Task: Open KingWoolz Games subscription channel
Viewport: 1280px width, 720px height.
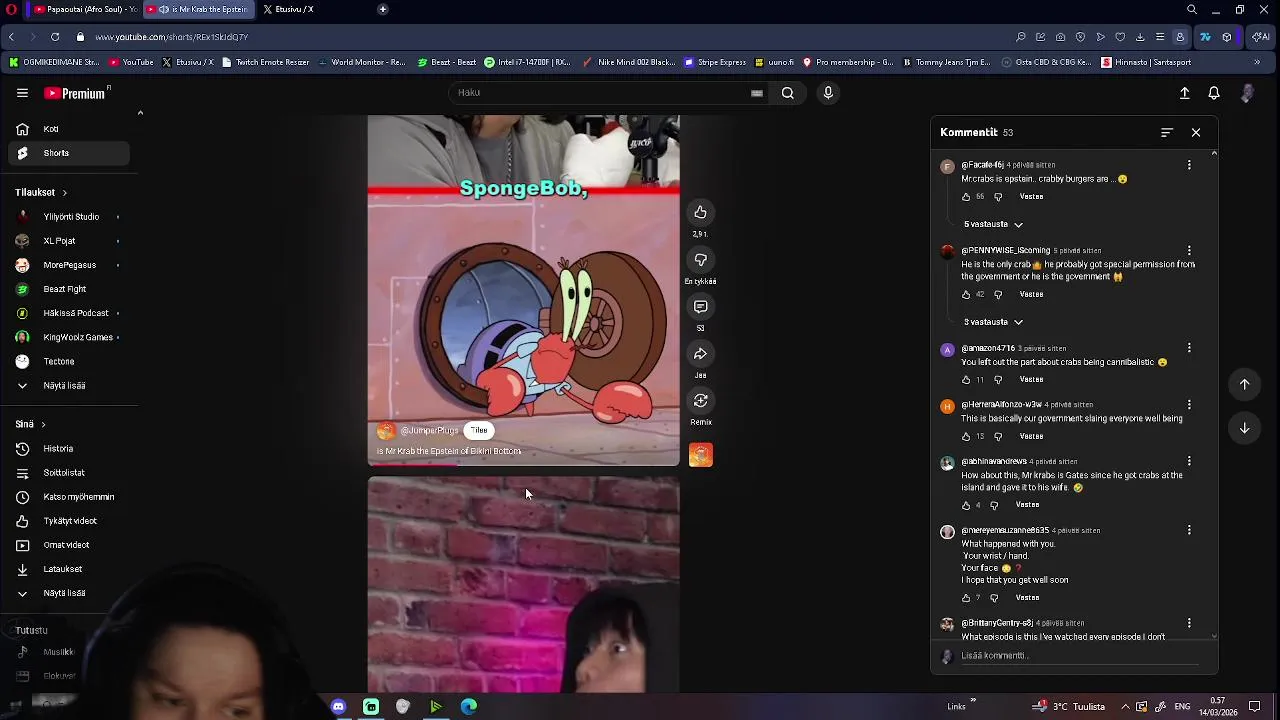Action: click(x=69, y=337)
